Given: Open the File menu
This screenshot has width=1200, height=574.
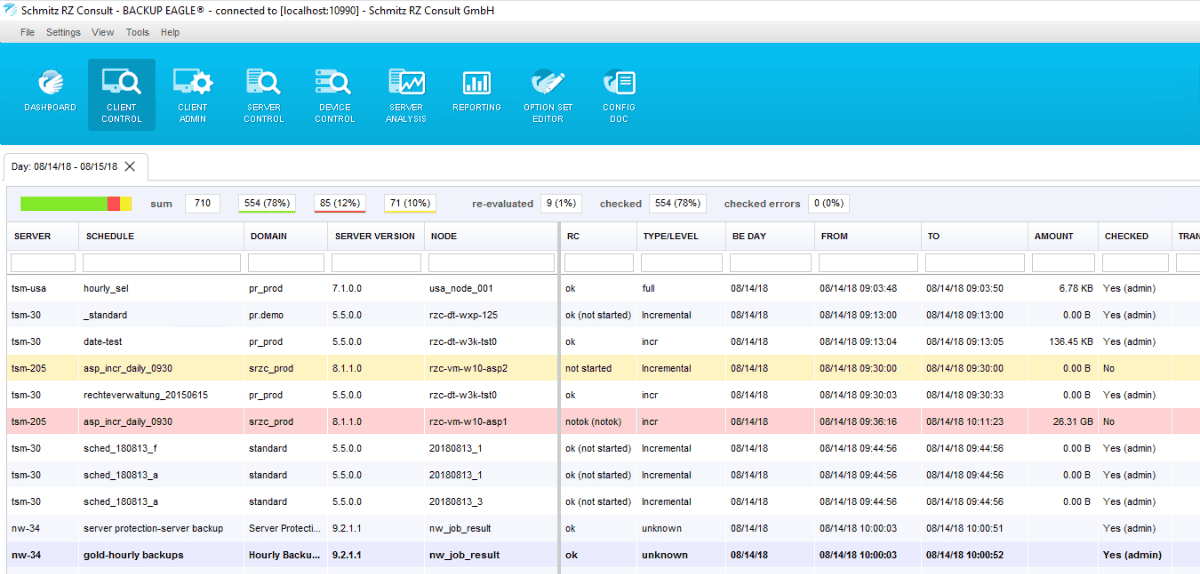Looking at the screenshot, I should pos(27,32).
